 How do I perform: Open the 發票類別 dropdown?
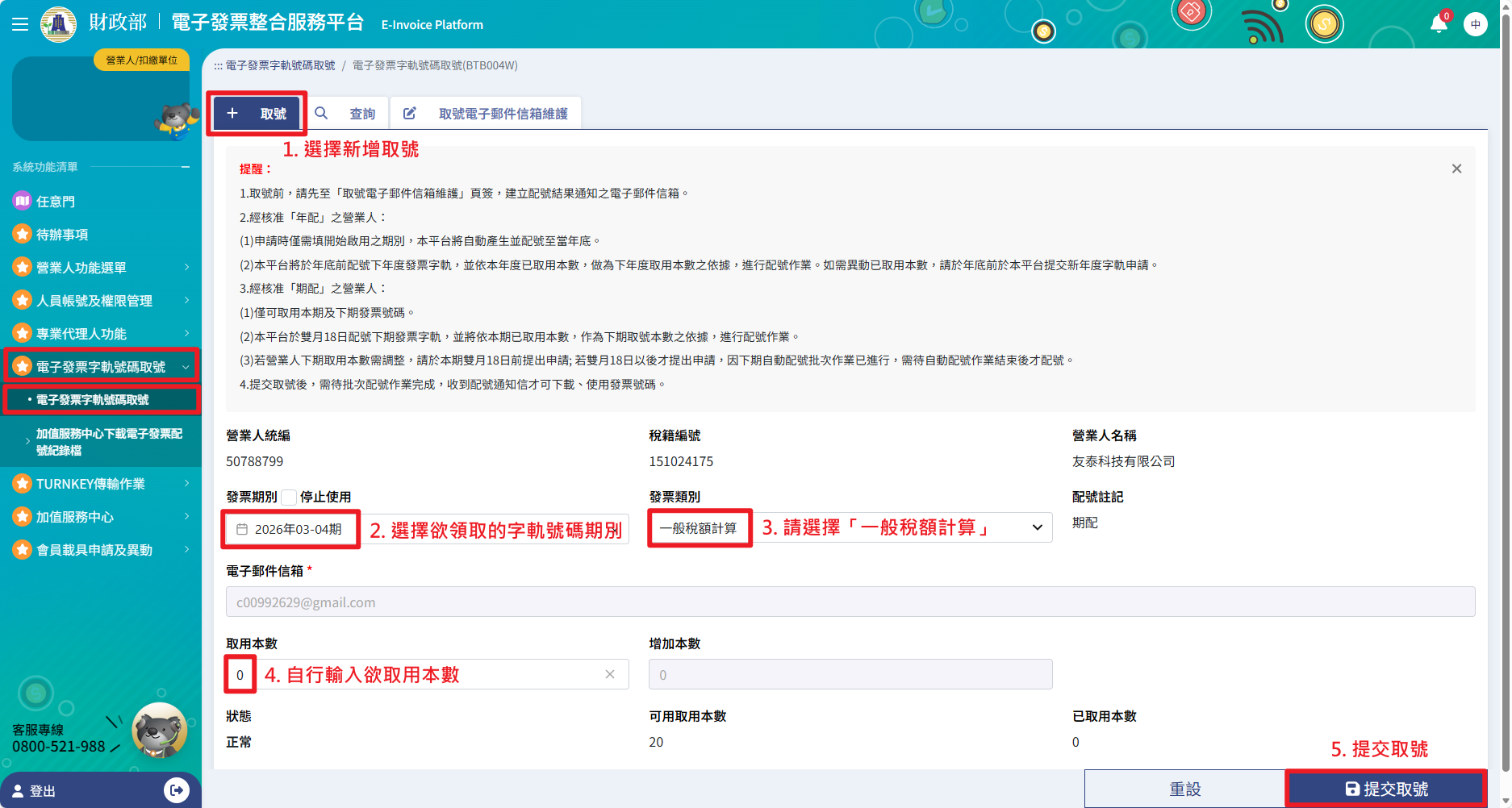(1037, 527)
